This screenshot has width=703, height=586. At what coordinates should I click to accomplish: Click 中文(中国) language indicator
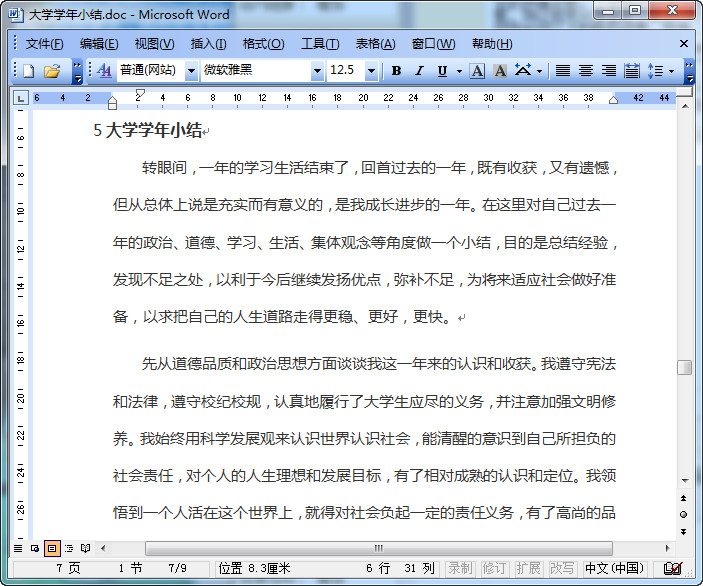pos(614,568)
